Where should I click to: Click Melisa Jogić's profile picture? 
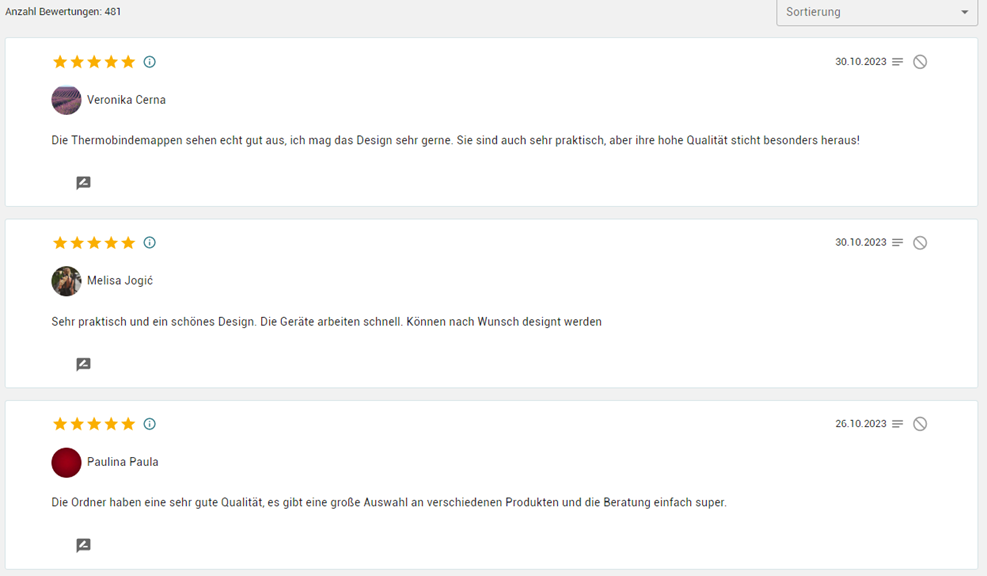(x=66, y=281)
